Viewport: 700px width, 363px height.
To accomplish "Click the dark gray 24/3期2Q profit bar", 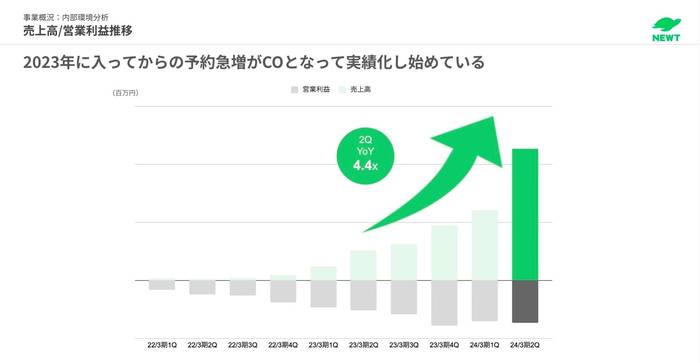I will coord(525,301).
